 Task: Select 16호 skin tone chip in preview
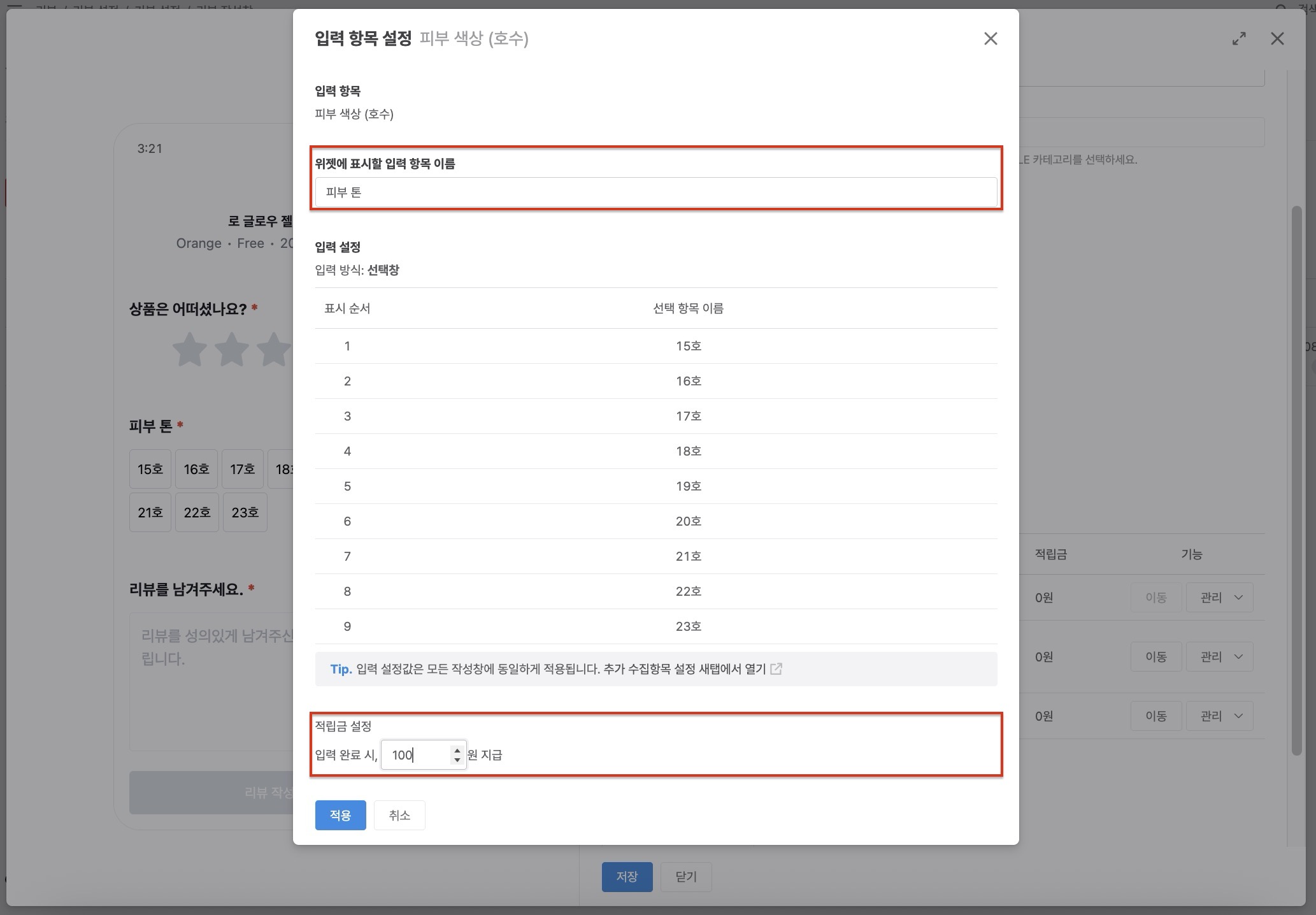(196, 469)
